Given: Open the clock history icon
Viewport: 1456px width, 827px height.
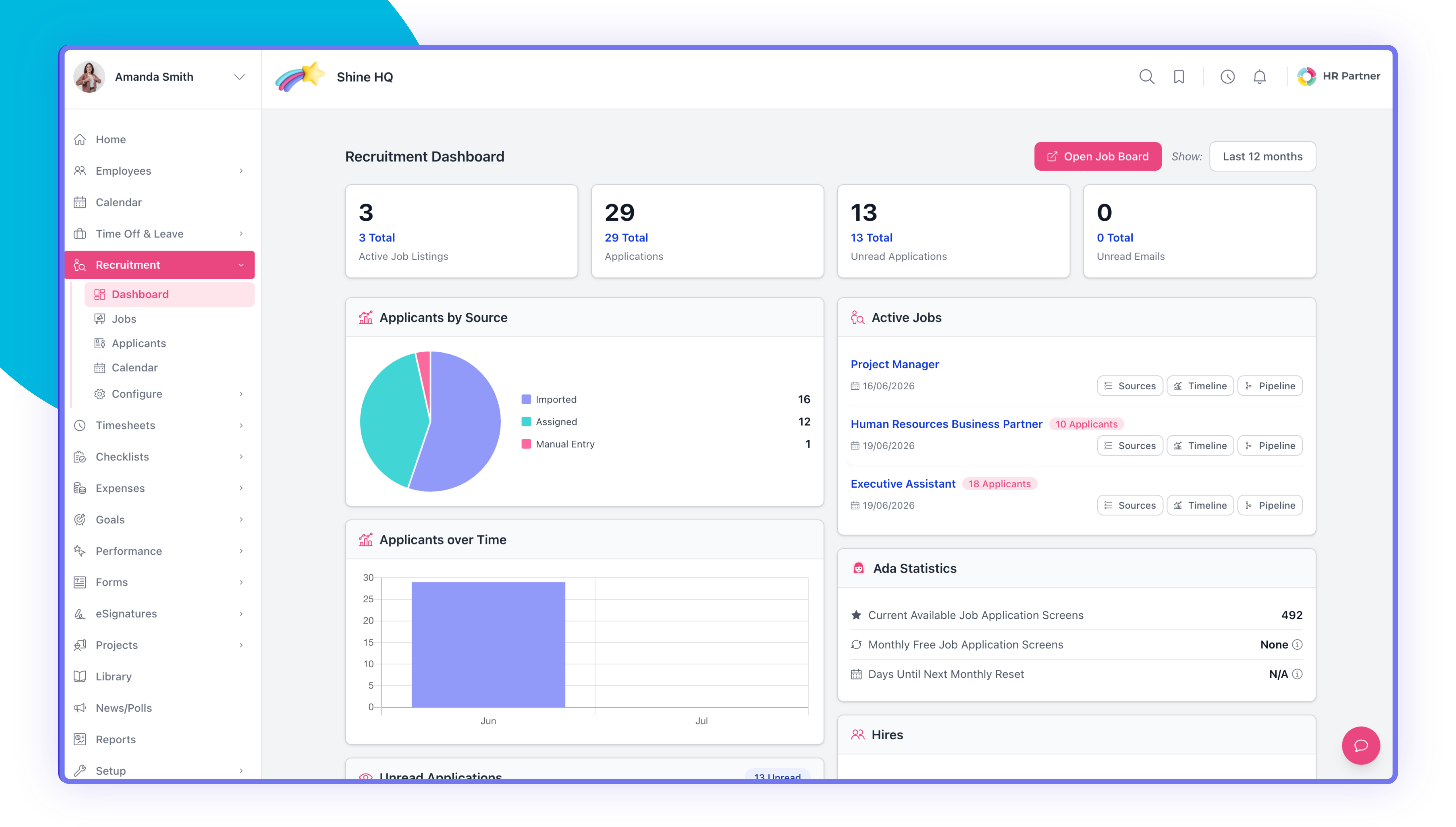Looking at the screenshot, I should [x=1227, y=77].
